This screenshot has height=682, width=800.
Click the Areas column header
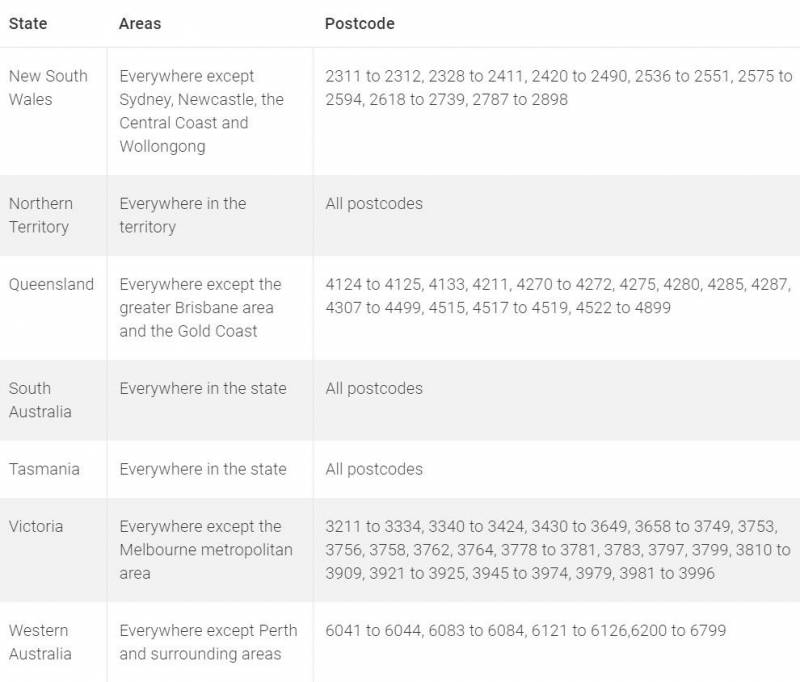click(142, 24)
